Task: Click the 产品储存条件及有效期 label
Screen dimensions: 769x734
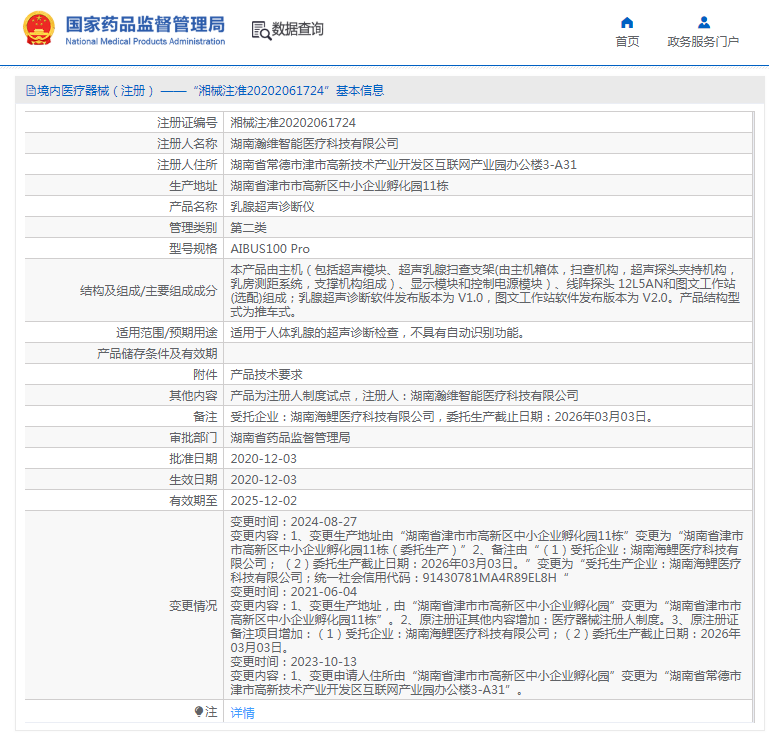Action: (x=157, y=354)
